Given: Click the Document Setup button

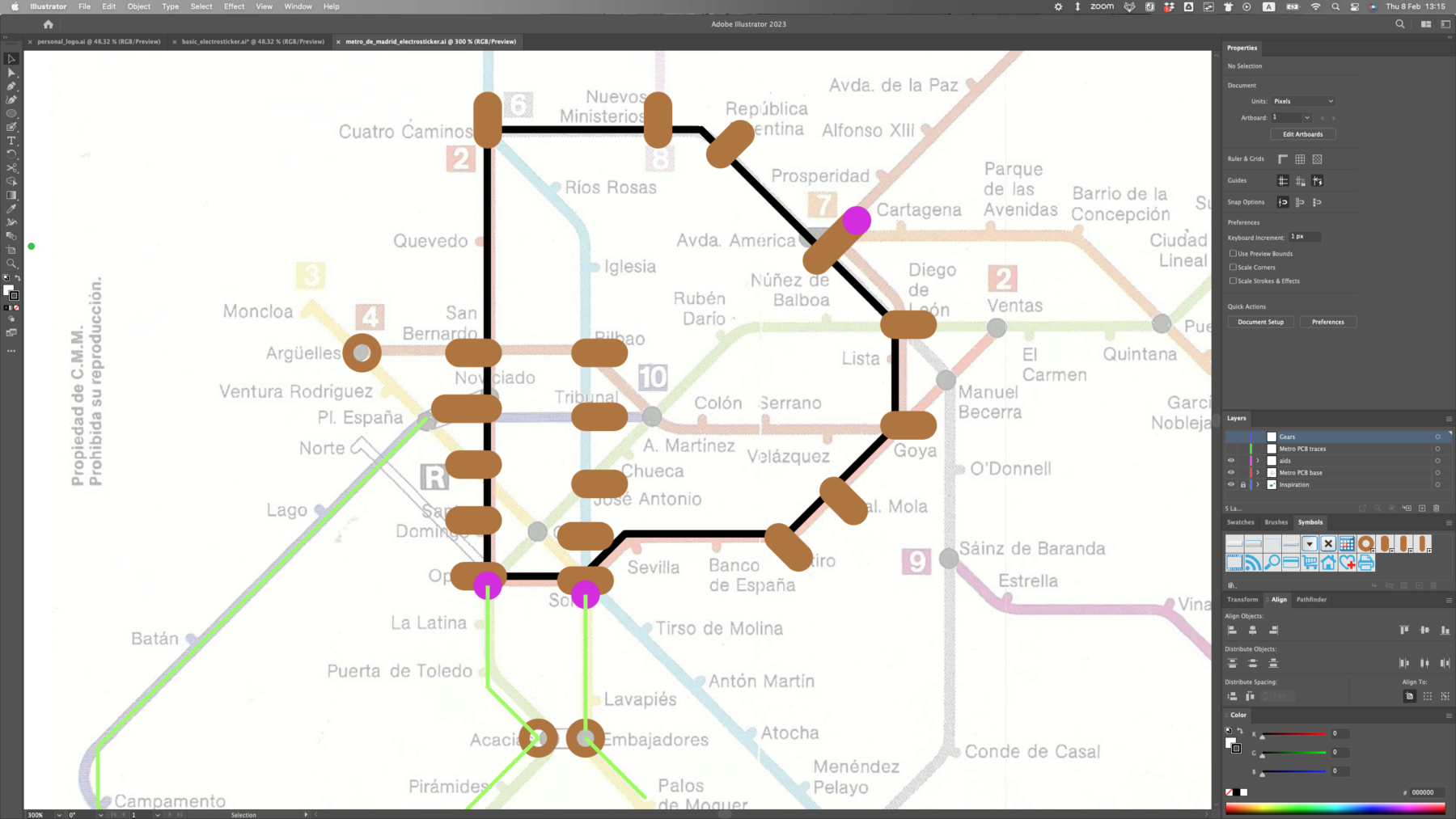Looking at the screenshot, I should 1260,322.
